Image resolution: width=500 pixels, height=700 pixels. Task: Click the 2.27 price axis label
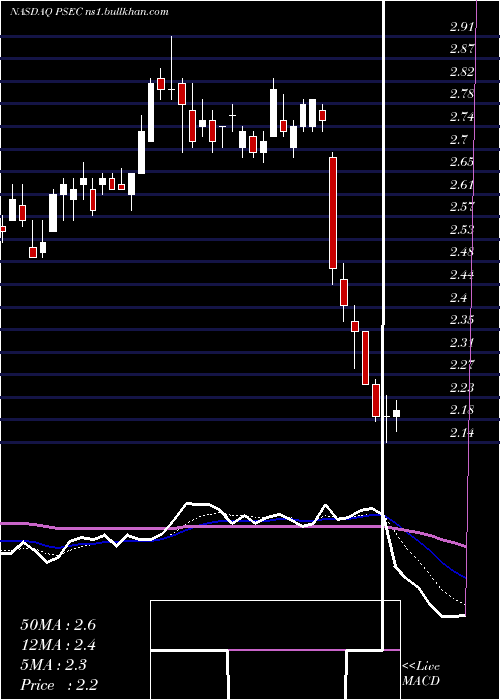[x=462, y=365]
